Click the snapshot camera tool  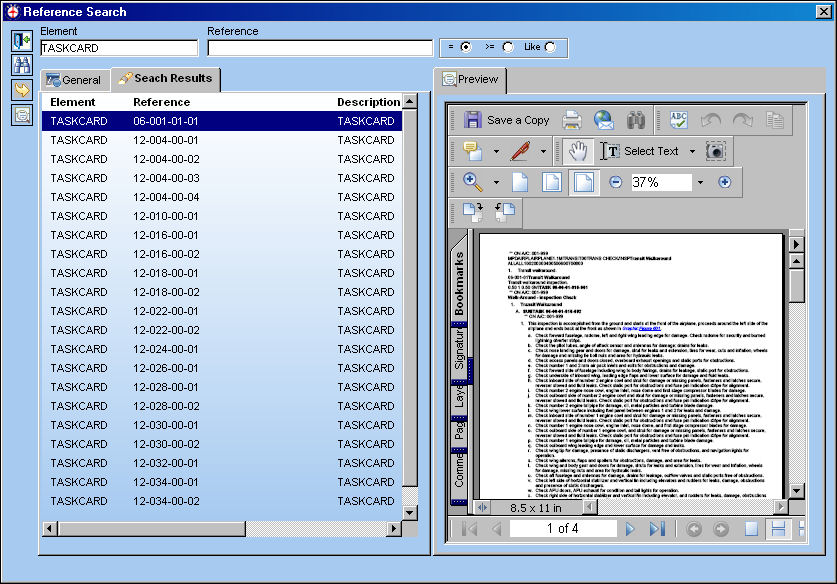(x=716, y=152)
